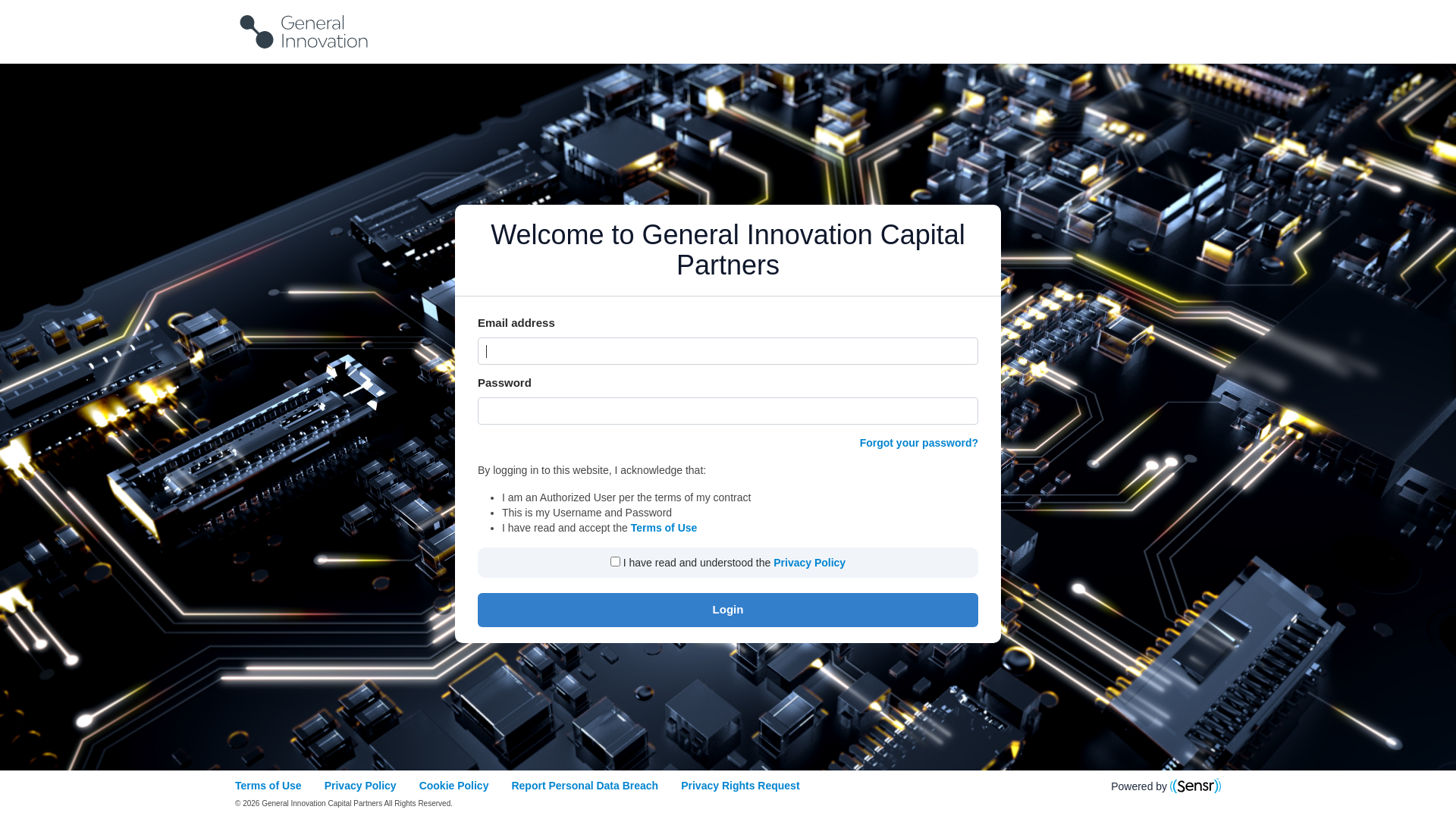
Task: Click 'This is my Username and Password' text
Action: point(587,513)
